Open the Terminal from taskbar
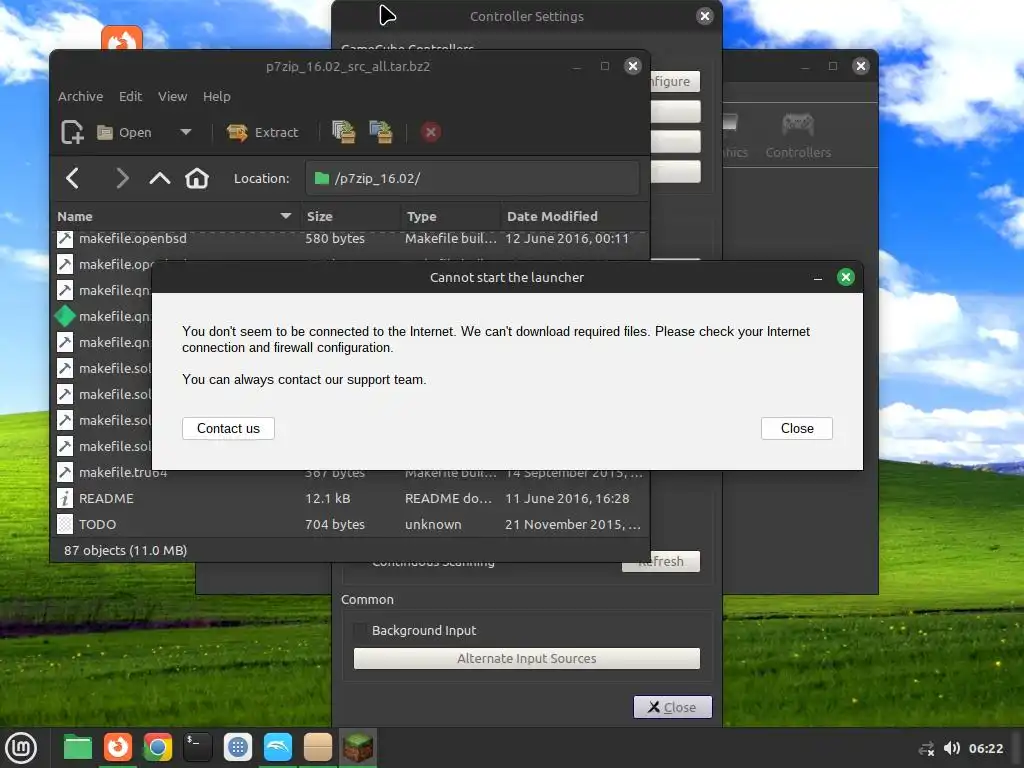 [x=197, y=748]
